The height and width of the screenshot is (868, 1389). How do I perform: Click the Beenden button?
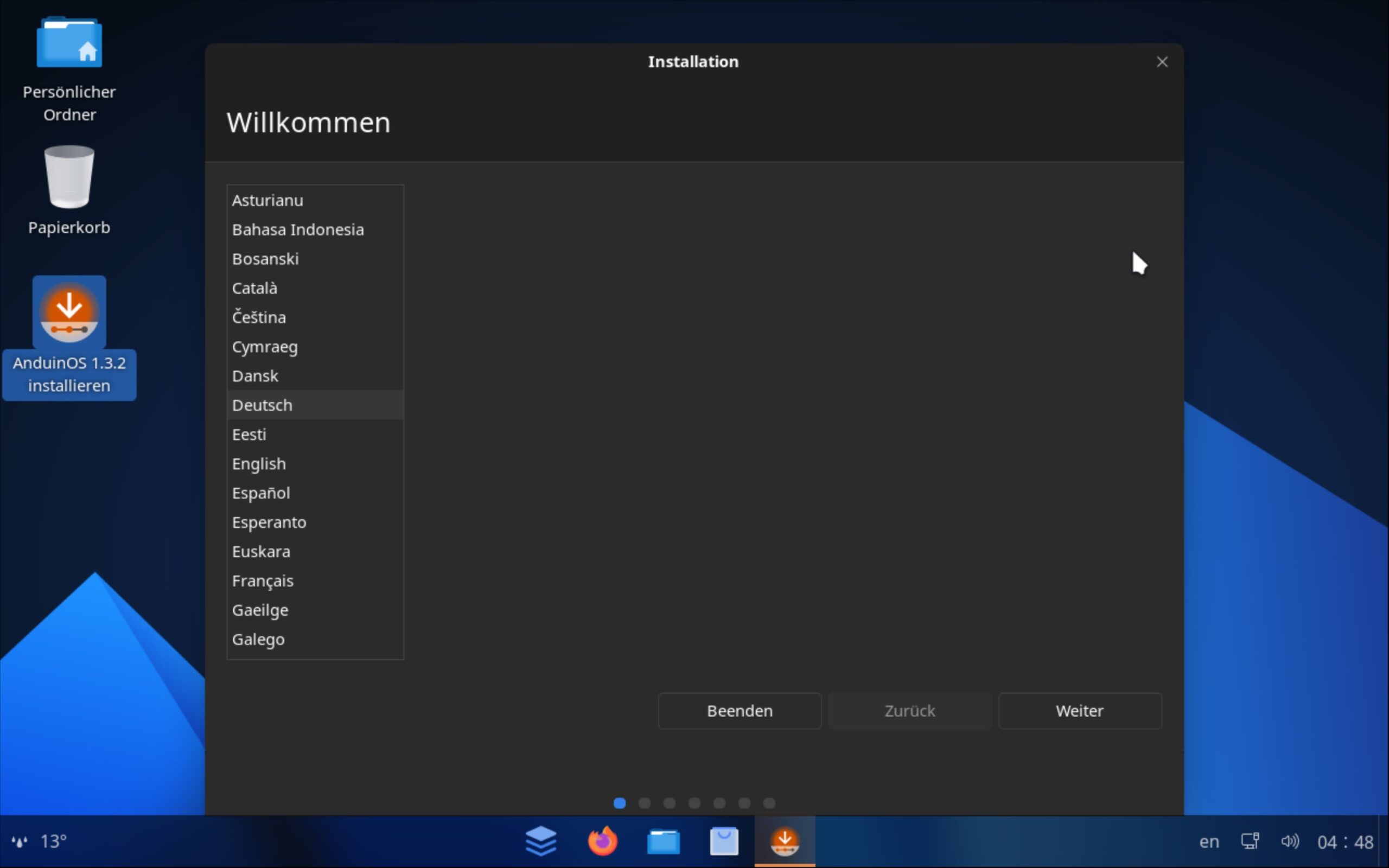[740, 711]
